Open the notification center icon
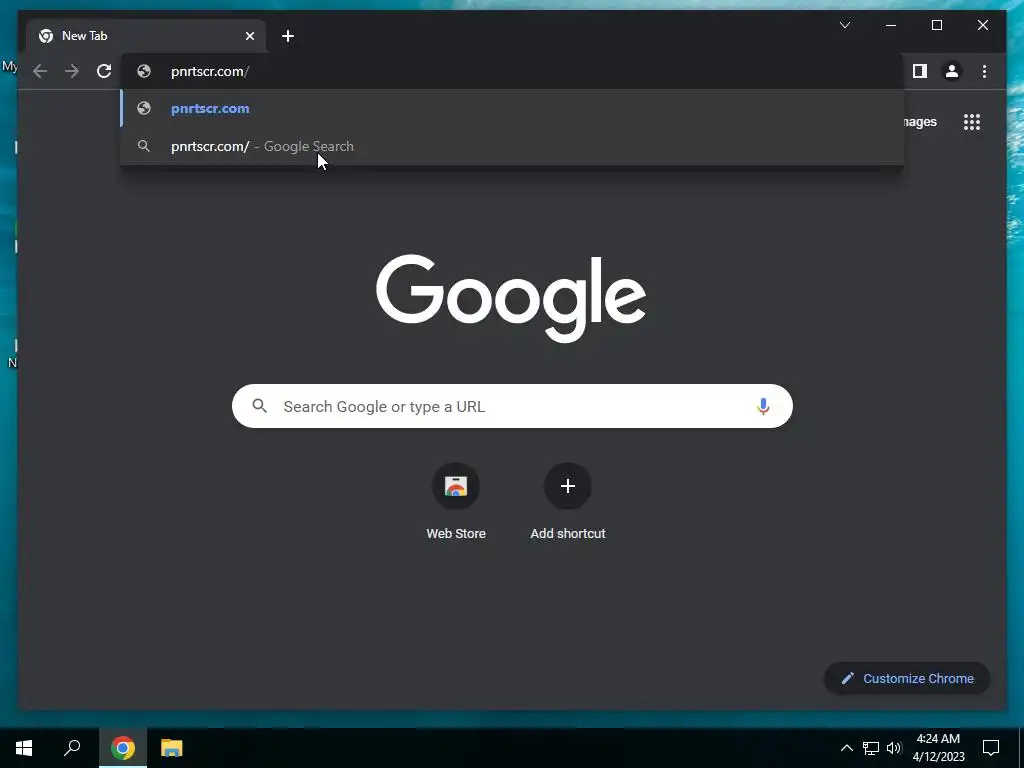 click(991, 748)
